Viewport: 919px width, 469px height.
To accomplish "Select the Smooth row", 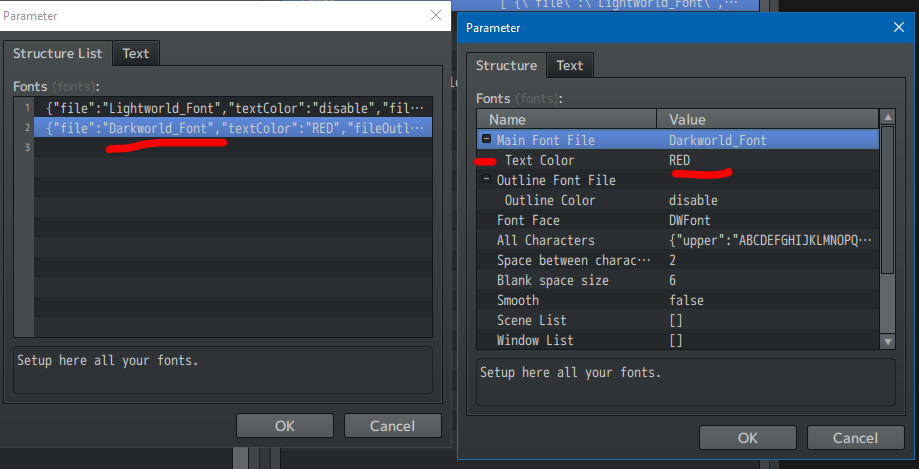I will click(678, 300).
